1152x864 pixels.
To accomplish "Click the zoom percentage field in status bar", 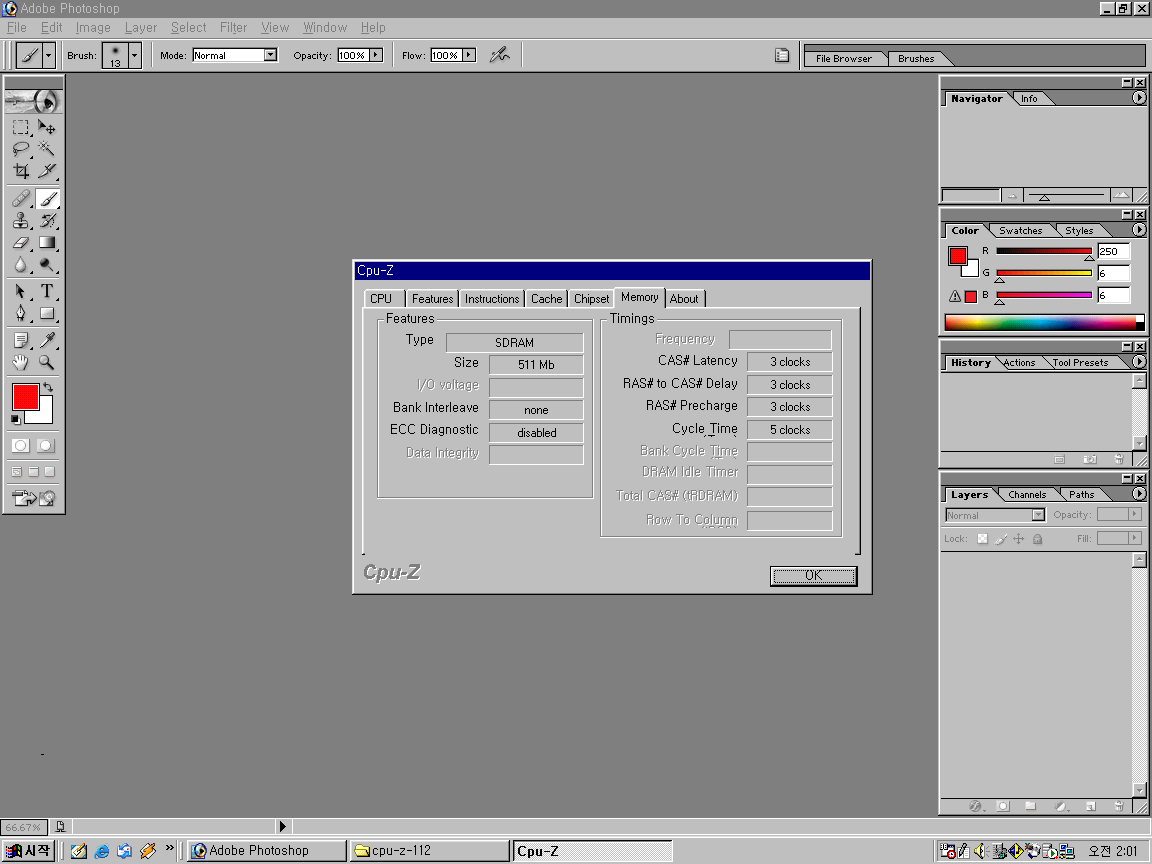I will coord(24,827).
